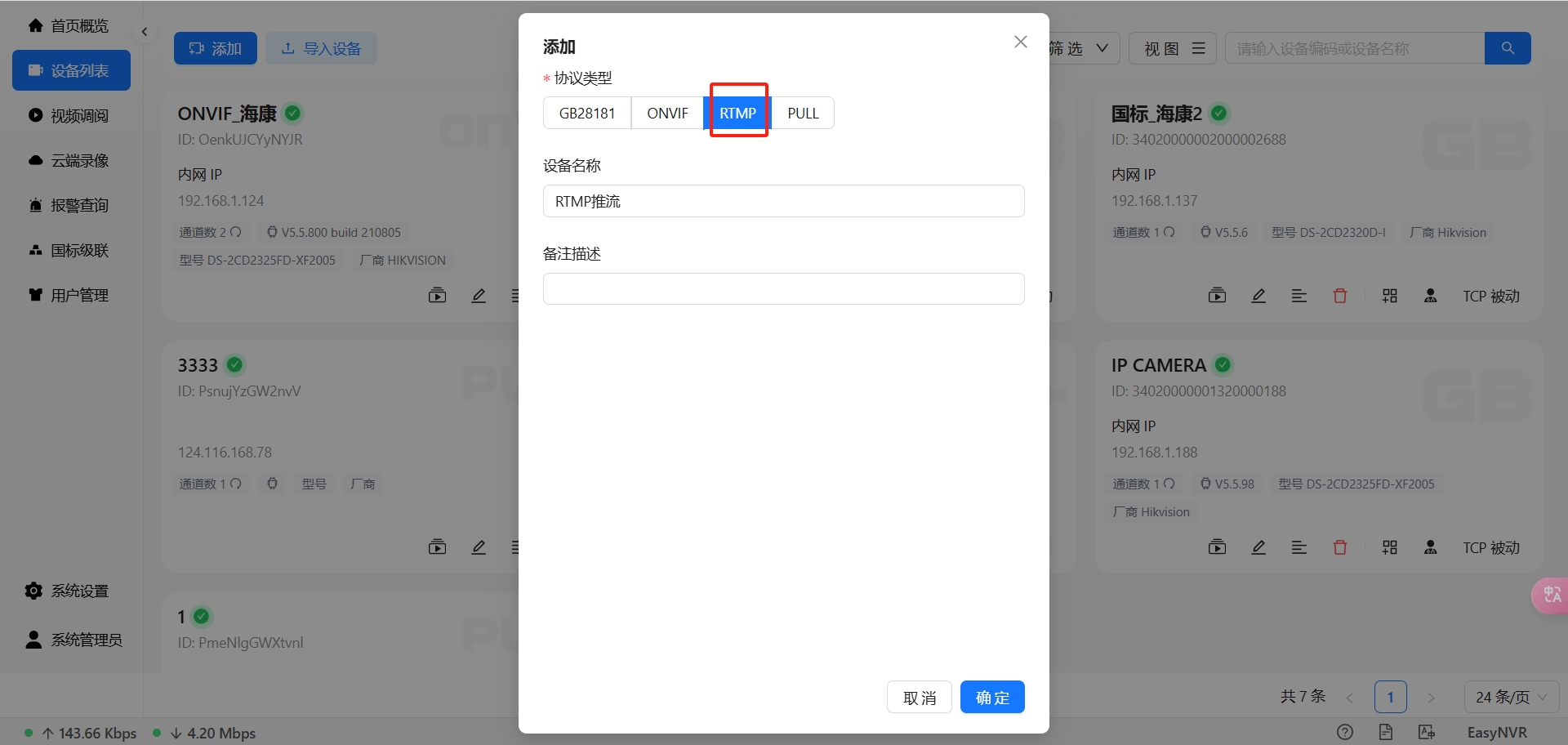1568x745 pixels.
Task: Open cloud playback for IP CAMERA device
Action: (1217, 547)
